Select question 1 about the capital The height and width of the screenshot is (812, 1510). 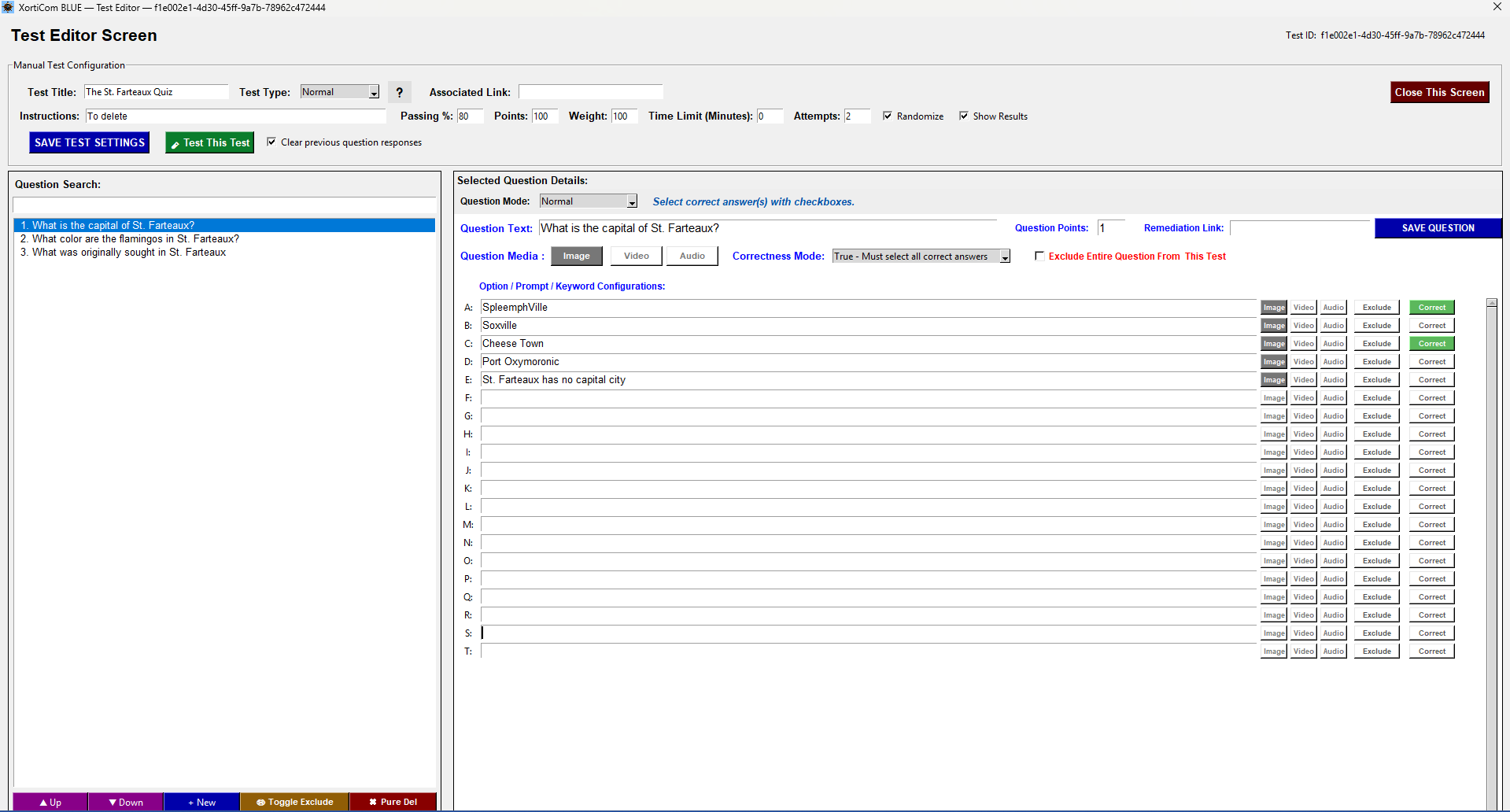224,225
